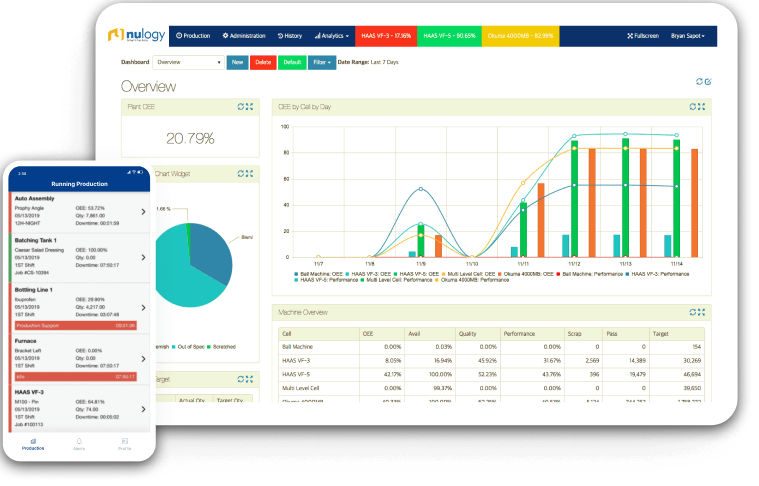
Task: Refresh the Plant OEE widget
Action: click(x=239, y=106)
